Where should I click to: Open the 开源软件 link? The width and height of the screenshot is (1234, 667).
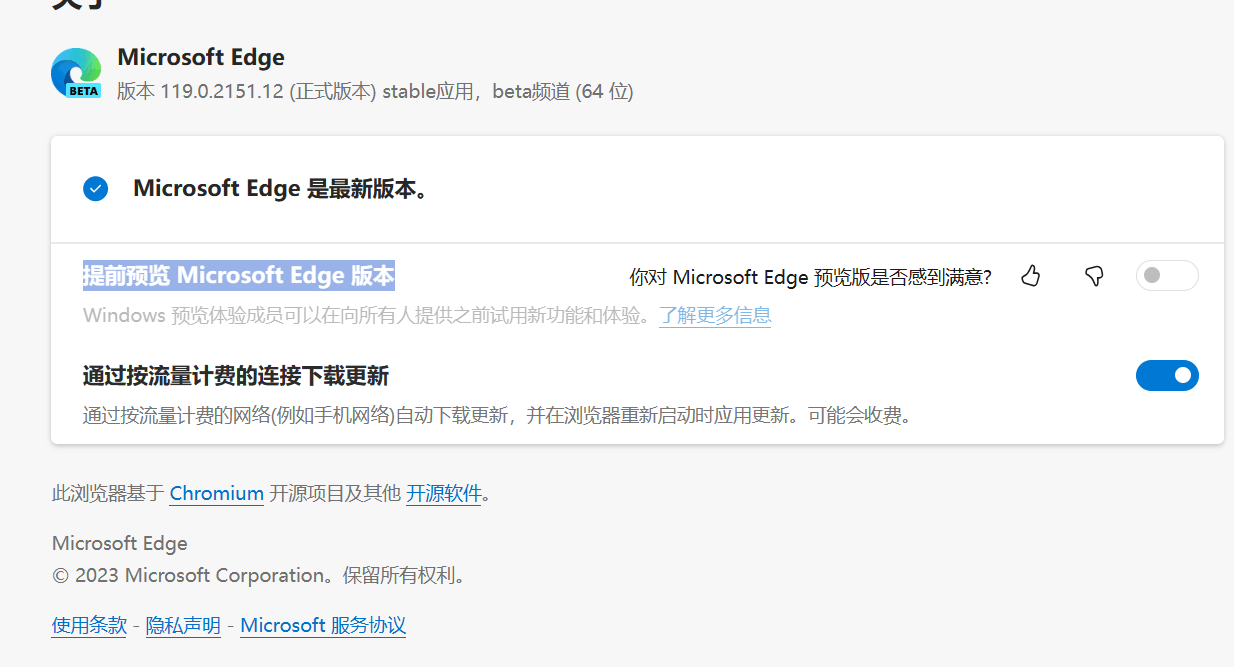point(444,493)
